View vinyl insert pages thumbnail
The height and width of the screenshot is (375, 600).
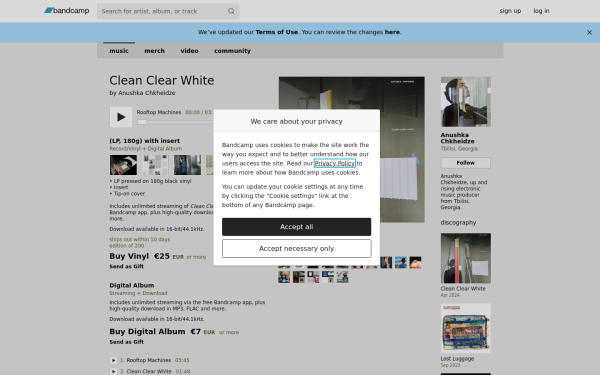click(155, 165)
